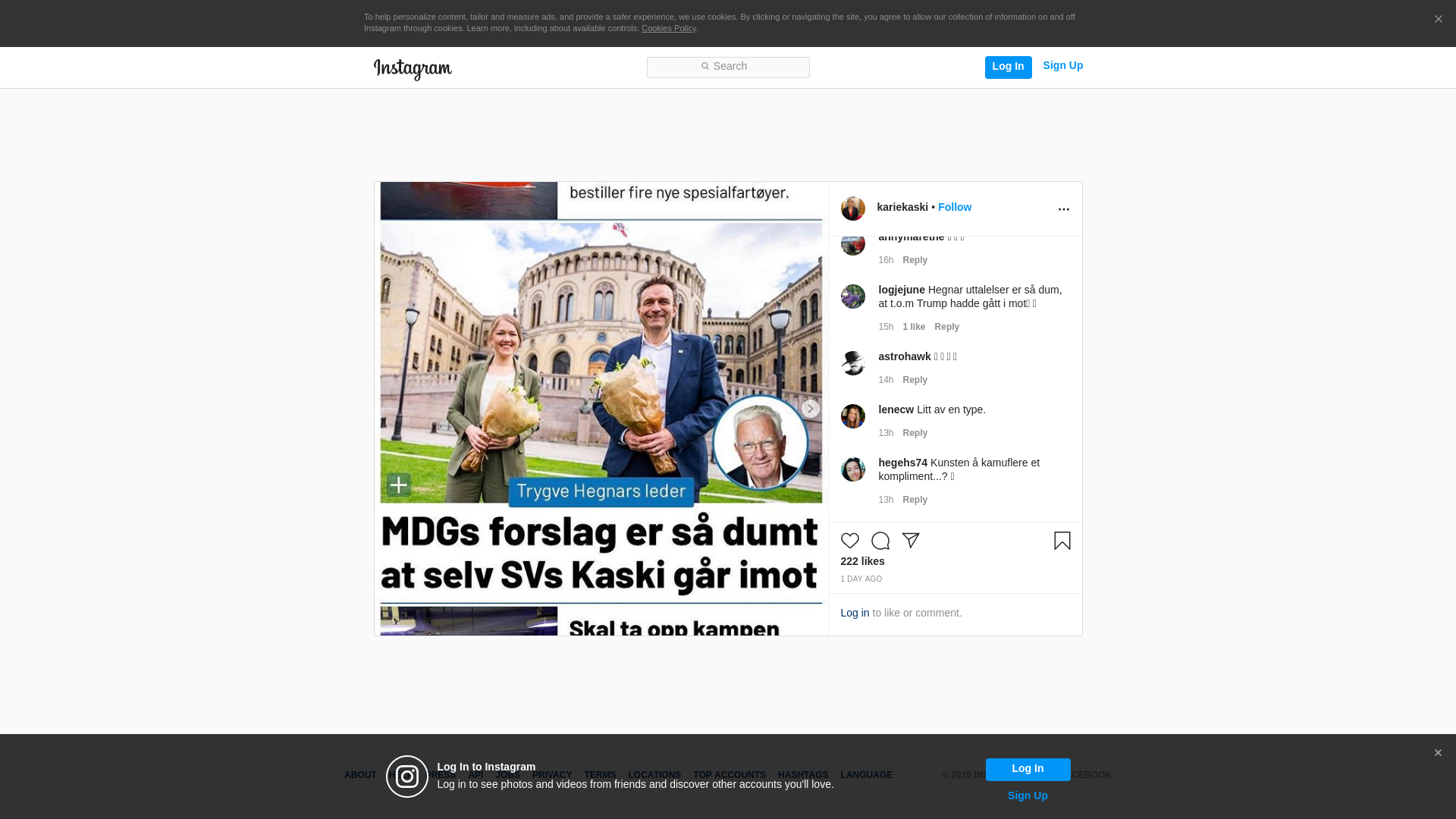Follow the kariekaski account

click(x=954, y=207)
